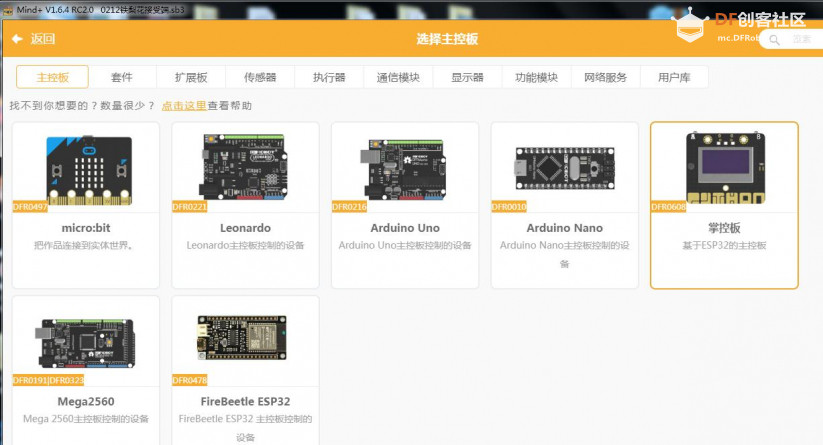This screenshot has width=823, height=445.
Task: Click the DFR0497 product code tag
Action: [x=30, y=207]
